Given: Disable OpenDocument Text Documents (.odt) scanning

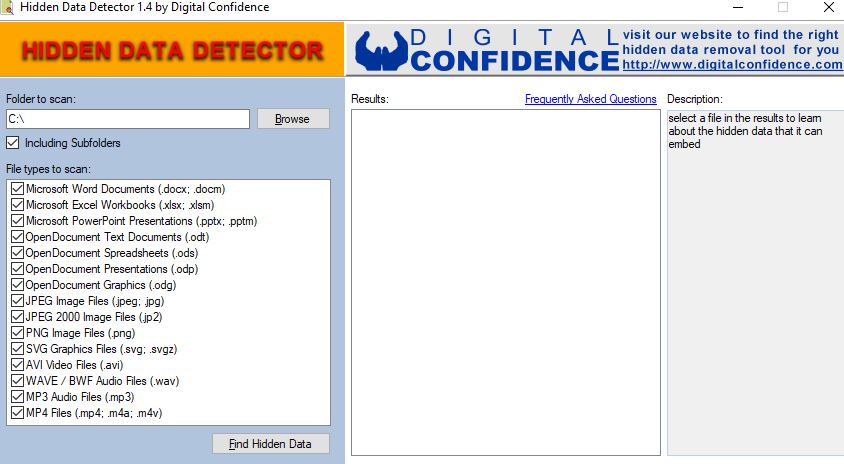Looking at the screenshot, I should pos(17,237).
